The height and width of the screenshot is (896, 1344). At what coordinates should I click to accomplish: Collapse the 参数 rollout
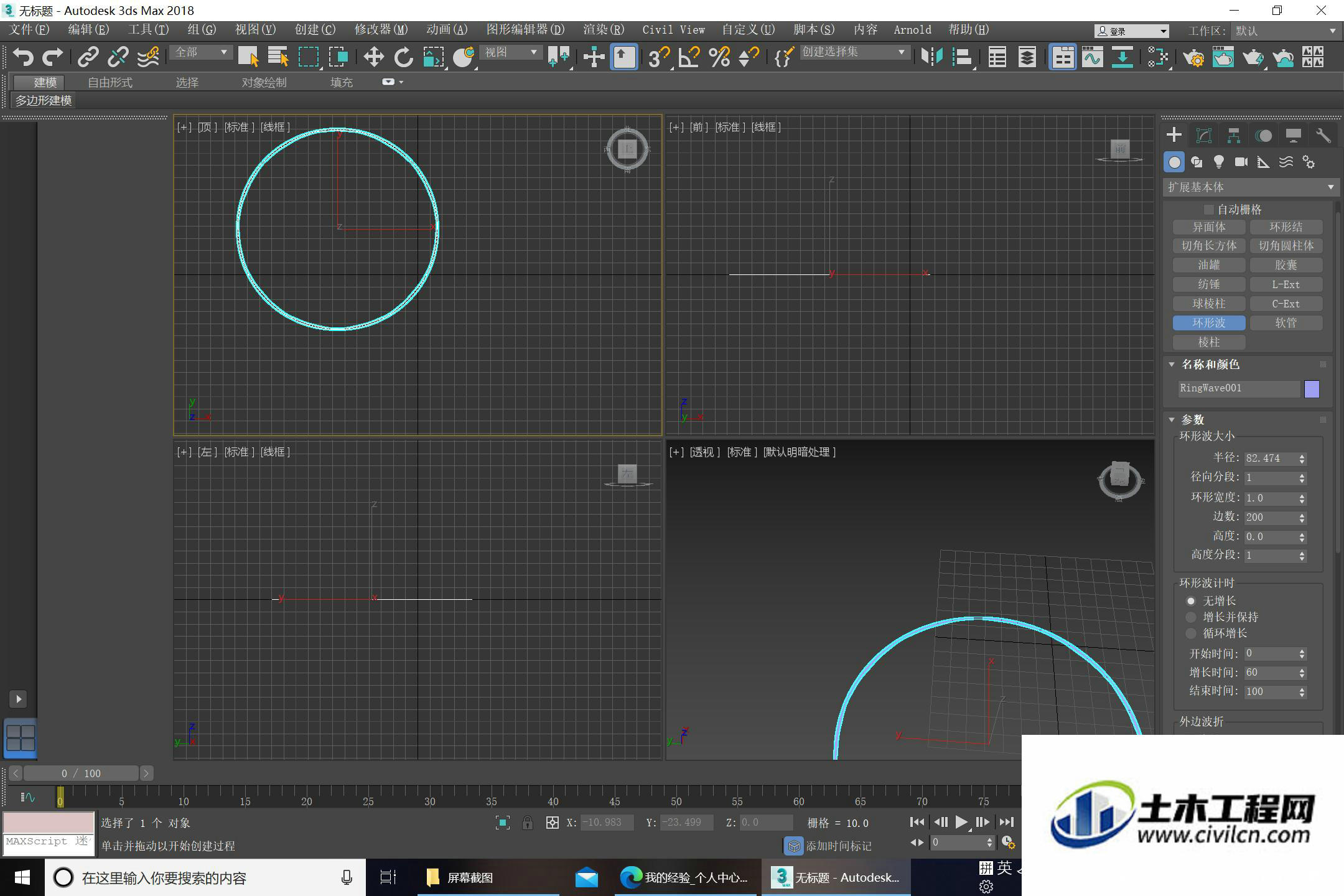(x=1172, y=420)
